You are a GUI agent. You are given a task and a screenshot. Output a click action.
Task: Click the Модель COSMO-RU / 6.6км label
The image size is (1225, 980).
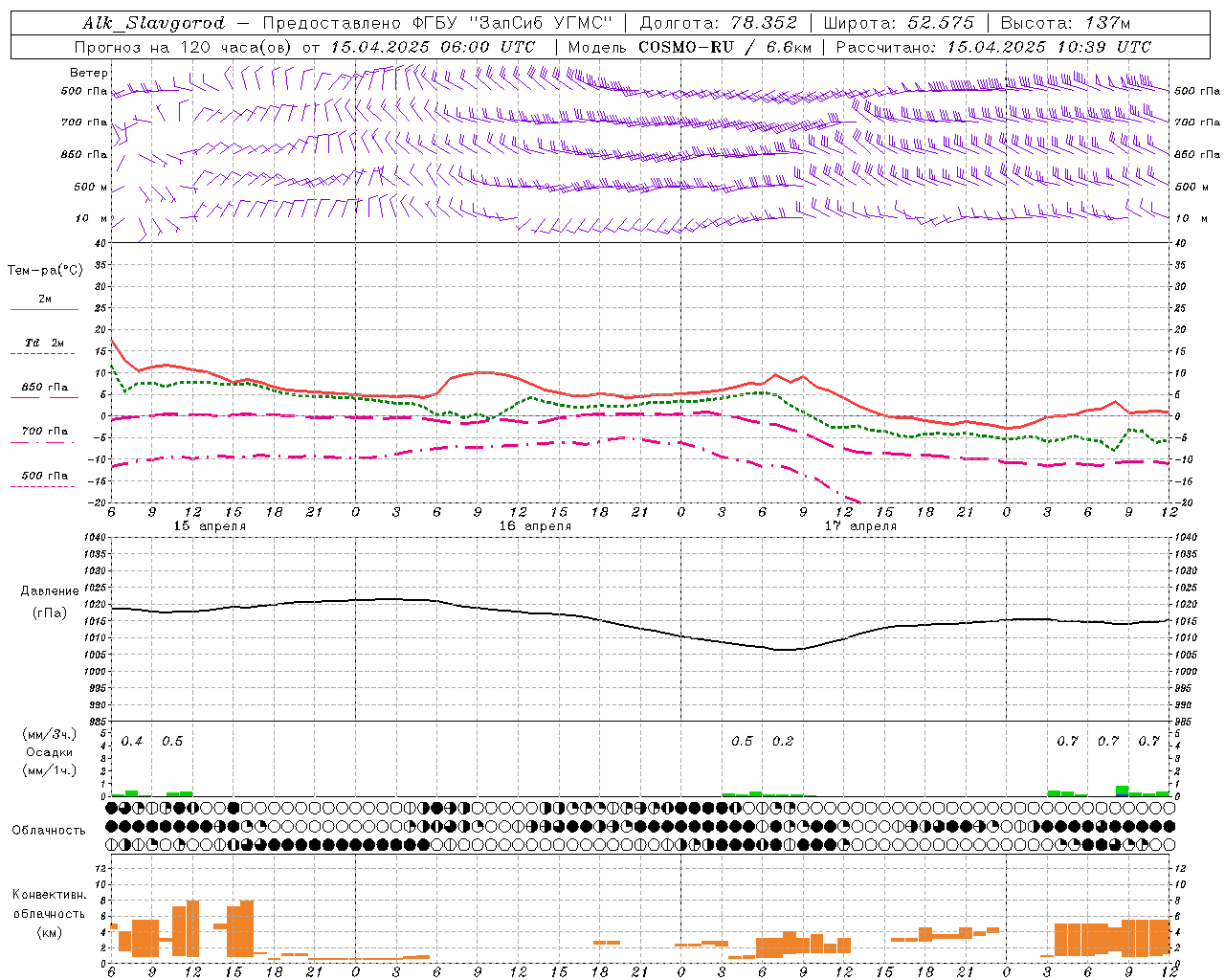click(690, 47)
